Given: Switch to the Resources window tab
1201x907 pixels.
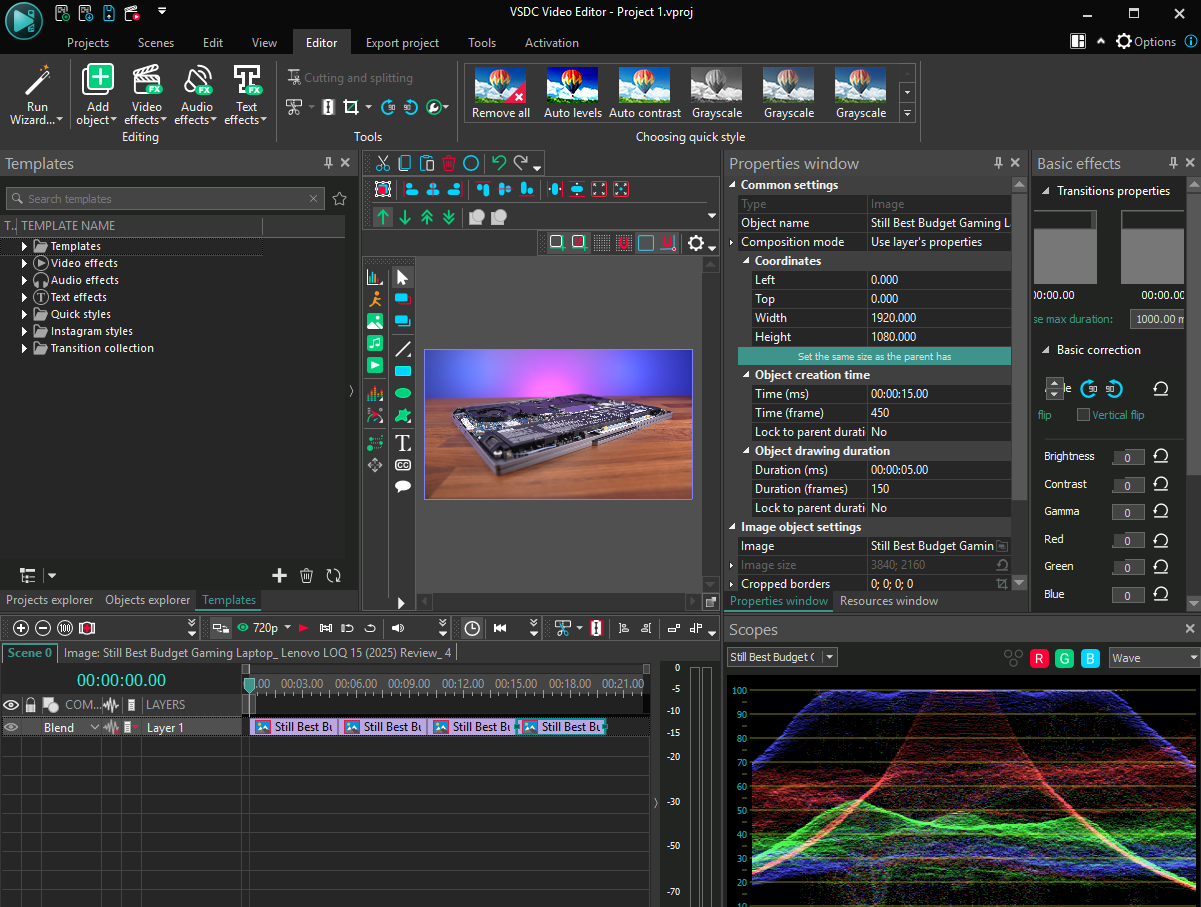Looking at the screenshot, I should pyautogui.click(x=888, y=601).
